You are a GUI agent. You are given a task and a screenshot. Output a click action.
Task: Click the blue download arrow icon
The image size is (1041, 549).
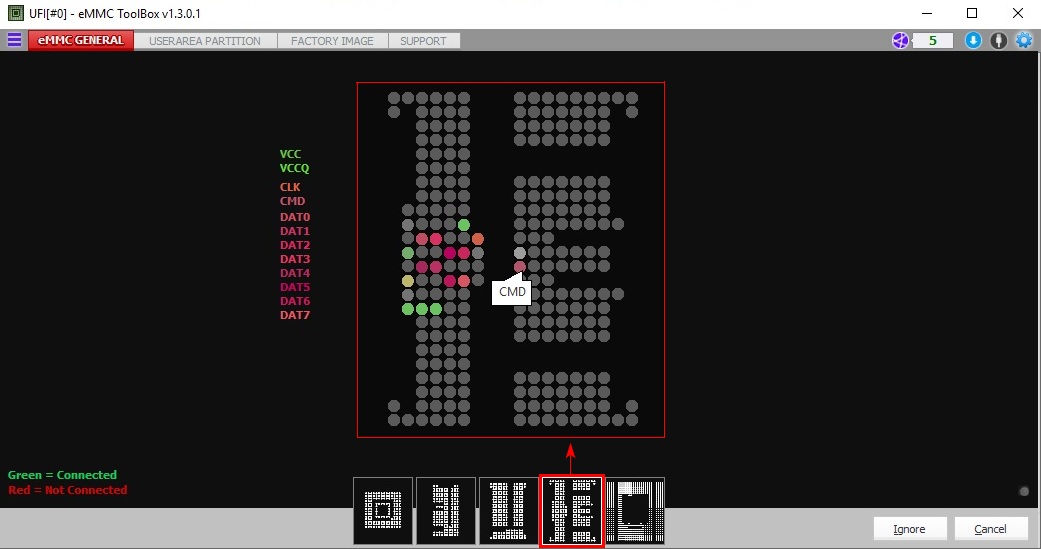pos(973,40)
